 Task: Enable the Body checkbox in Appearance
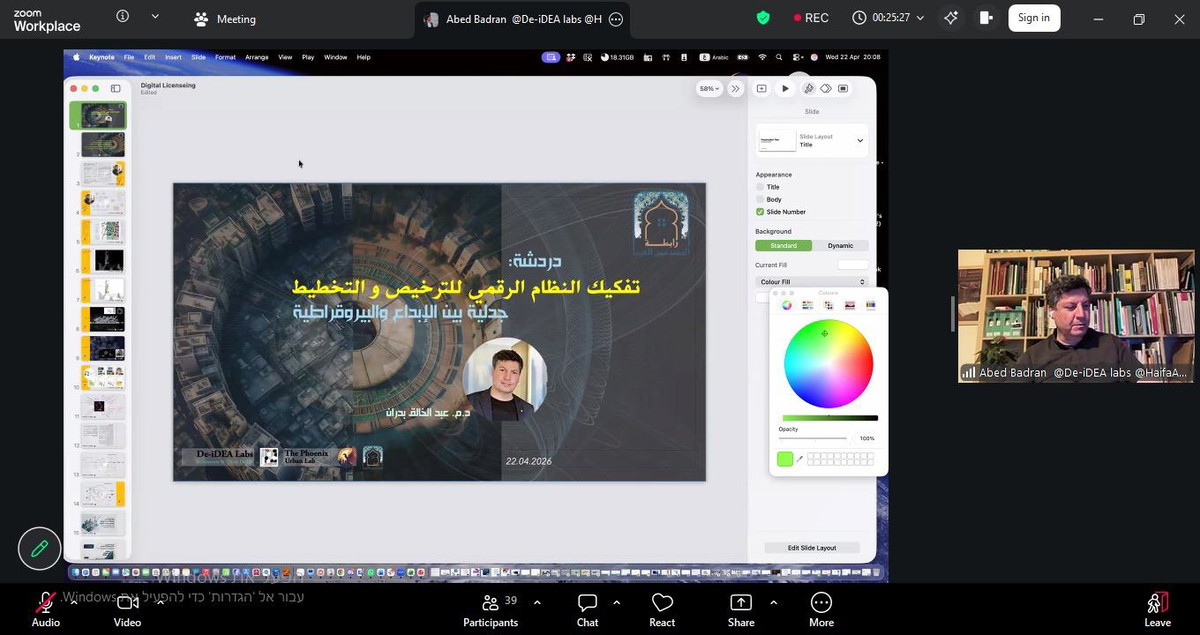coord(760,199)
